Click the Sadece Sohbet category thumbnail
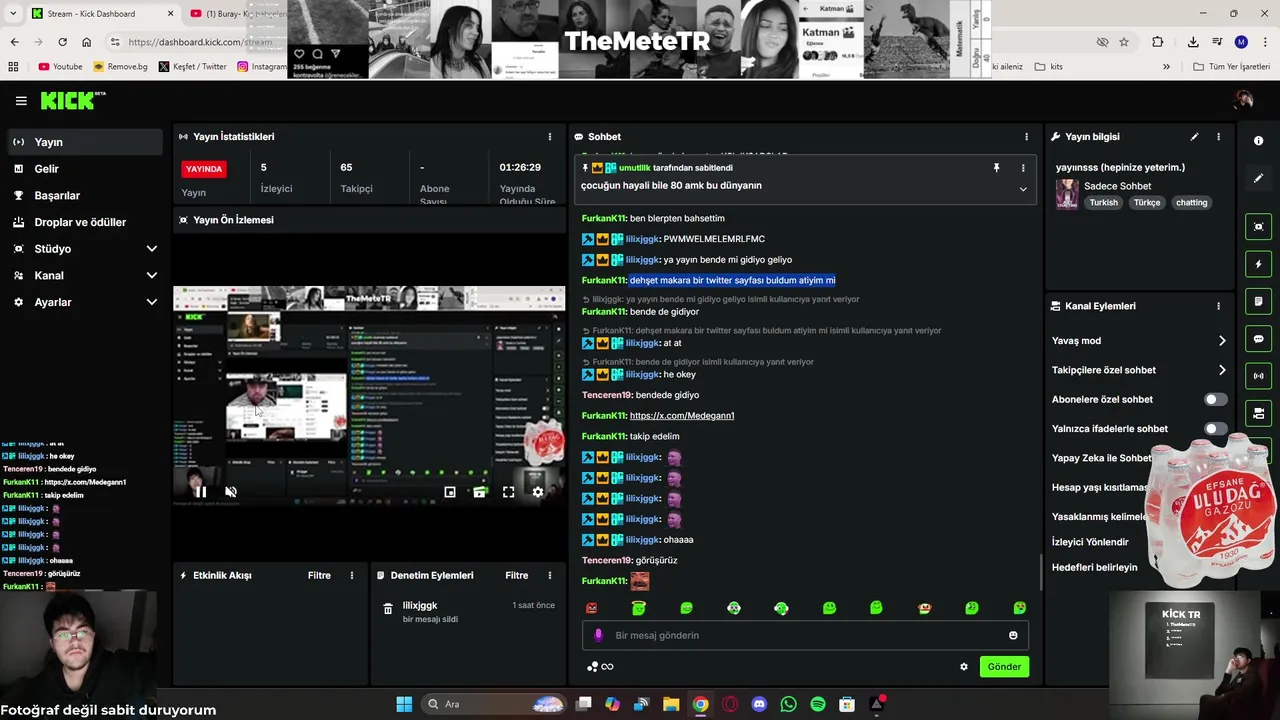This screenshot has height=720, width=1280. 1067,194
